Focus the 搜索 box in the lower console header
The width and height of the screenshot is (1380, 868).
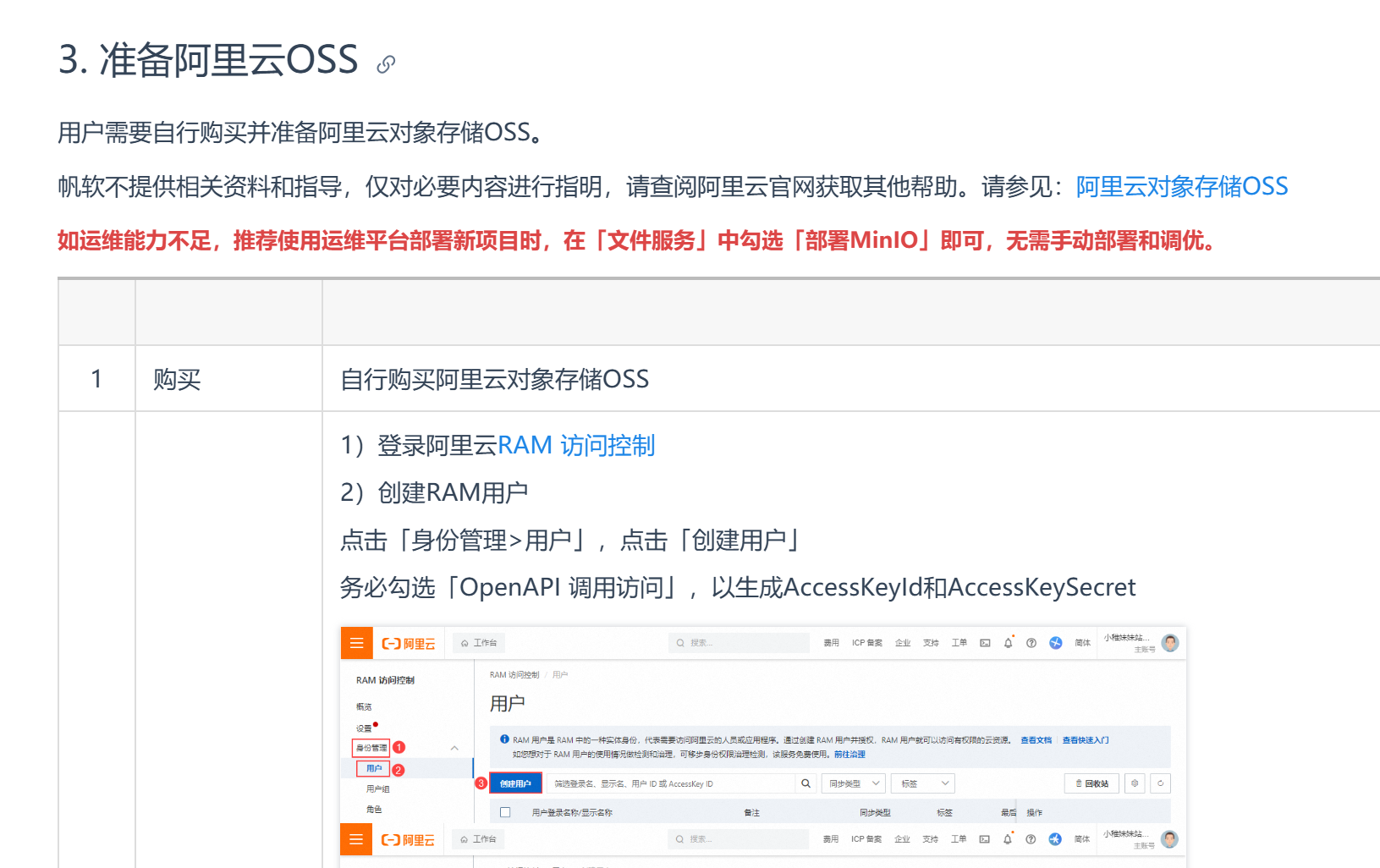[739, 839]
